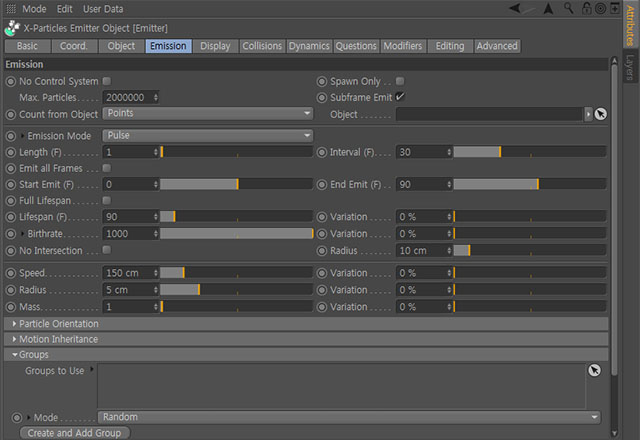Click the End Emit (F) slider bar
The image size is (640, 440).
tap(530, 184)
